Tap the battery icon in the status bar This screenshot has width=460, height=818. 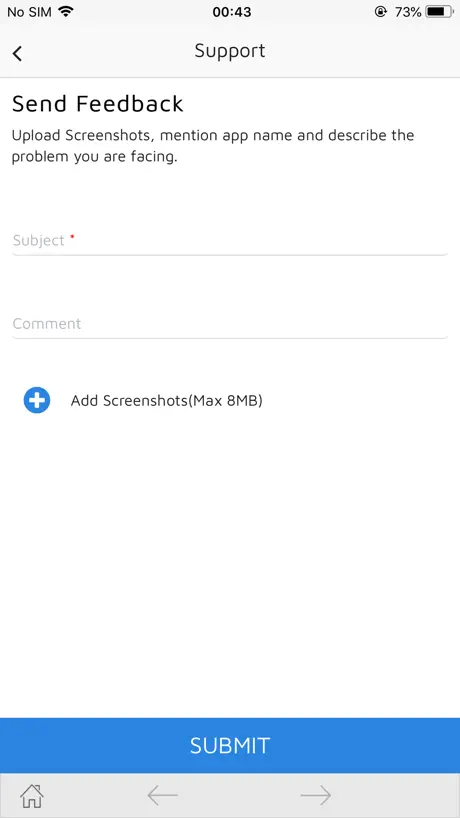(x=439, y=11)
